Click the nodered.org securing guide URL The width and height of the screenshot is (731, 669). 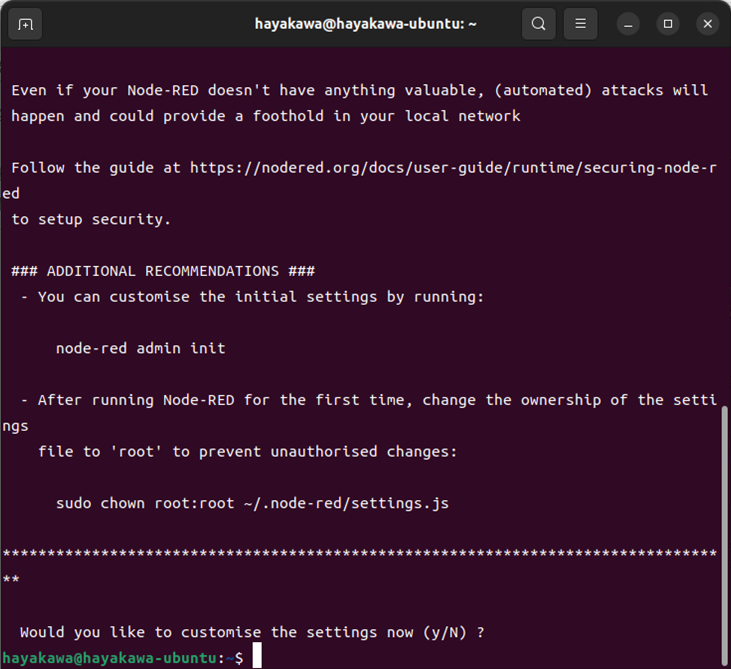pyautogui.click(x=453, y=168)
